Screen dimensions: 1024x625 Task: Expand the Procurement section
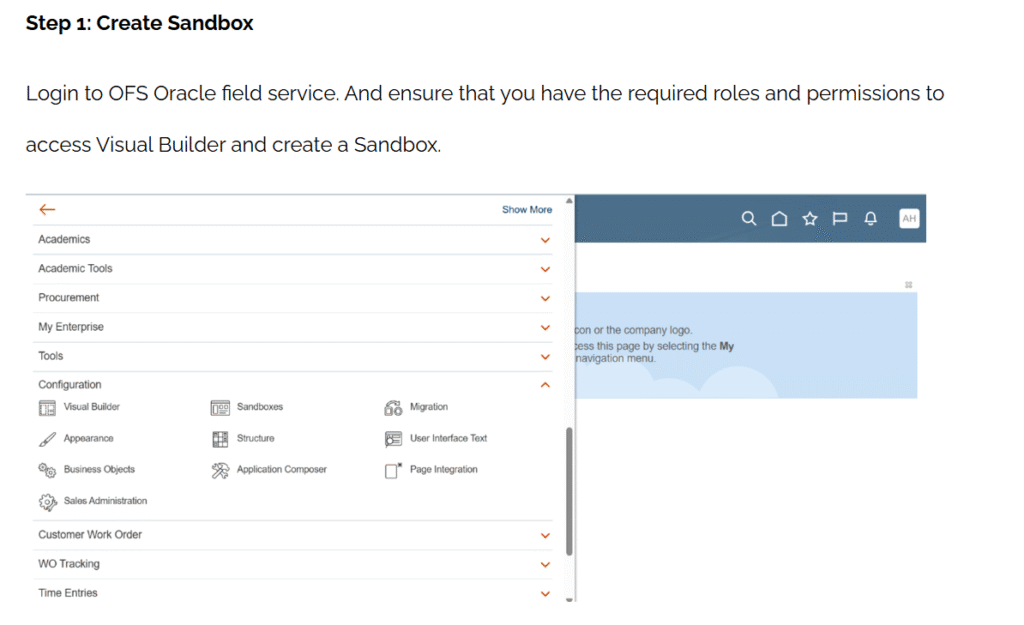click(x=545, y=298)
